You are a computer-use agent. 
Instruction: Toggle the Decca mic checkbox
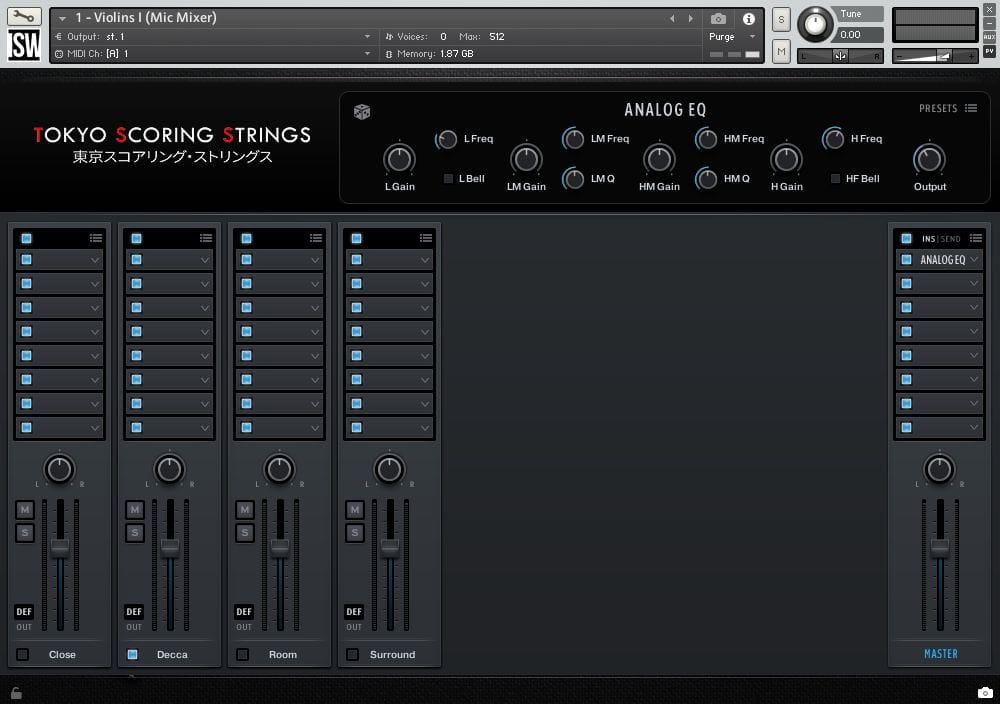pos(132,654)
